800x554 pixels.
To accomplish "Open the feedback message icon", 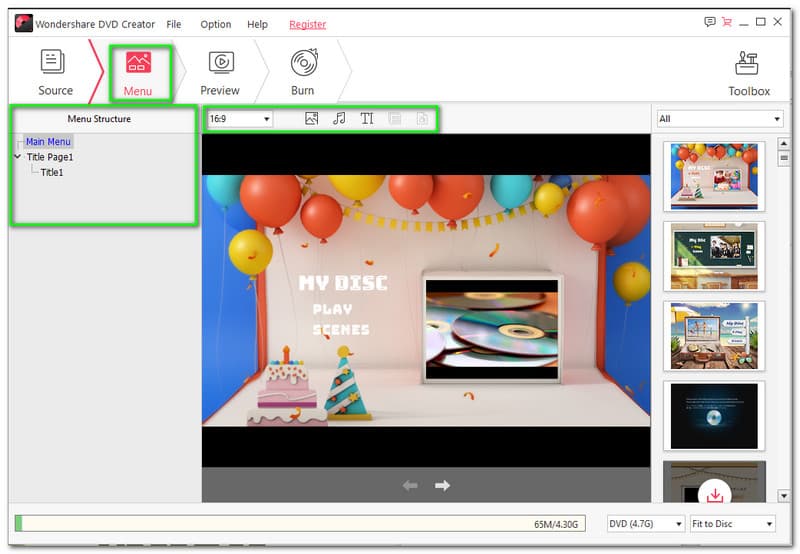I will coord(710,23).
